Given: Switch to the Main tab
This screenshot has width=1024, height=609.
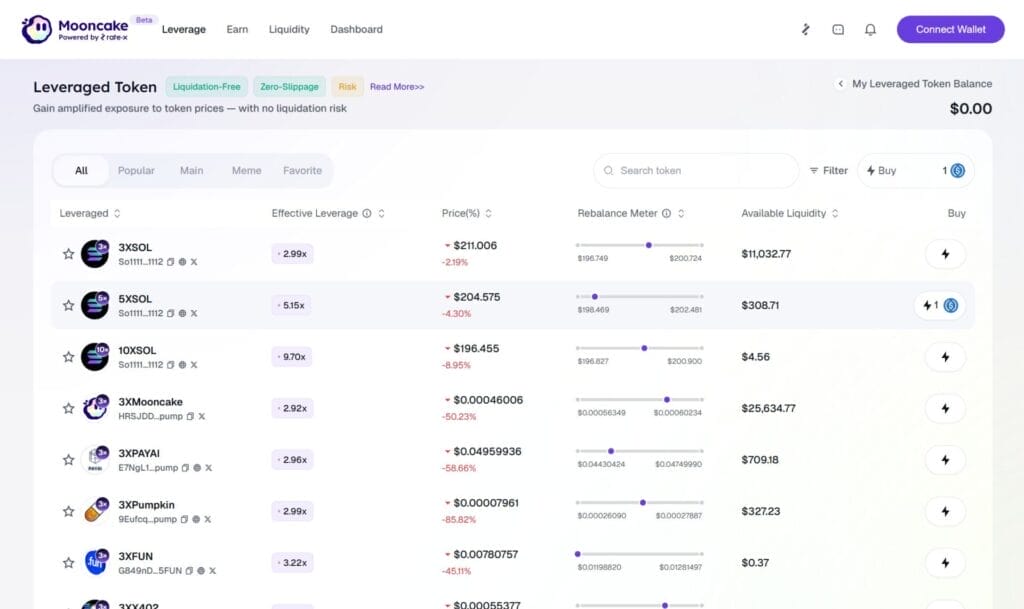Looking at the screenshot, I should pos(191,170).
